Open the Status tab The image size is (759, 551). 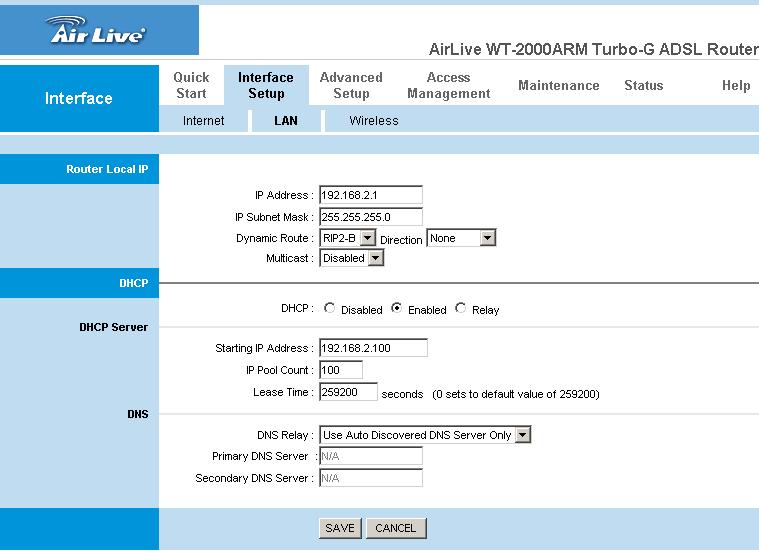point(643,85)
